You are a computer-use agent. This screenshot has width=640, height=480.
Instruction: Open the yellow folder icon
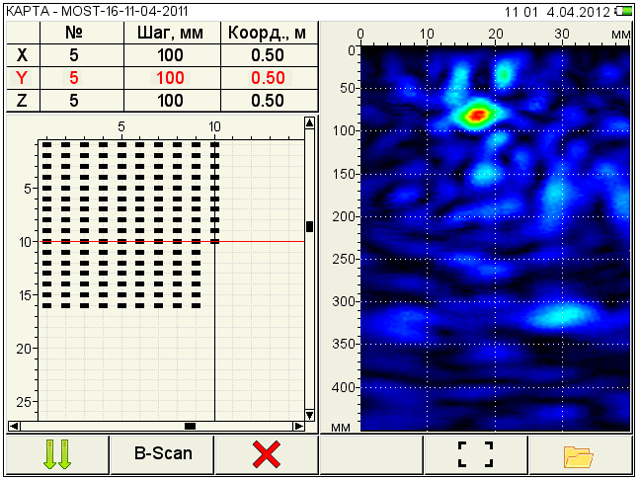click(579, 455)
